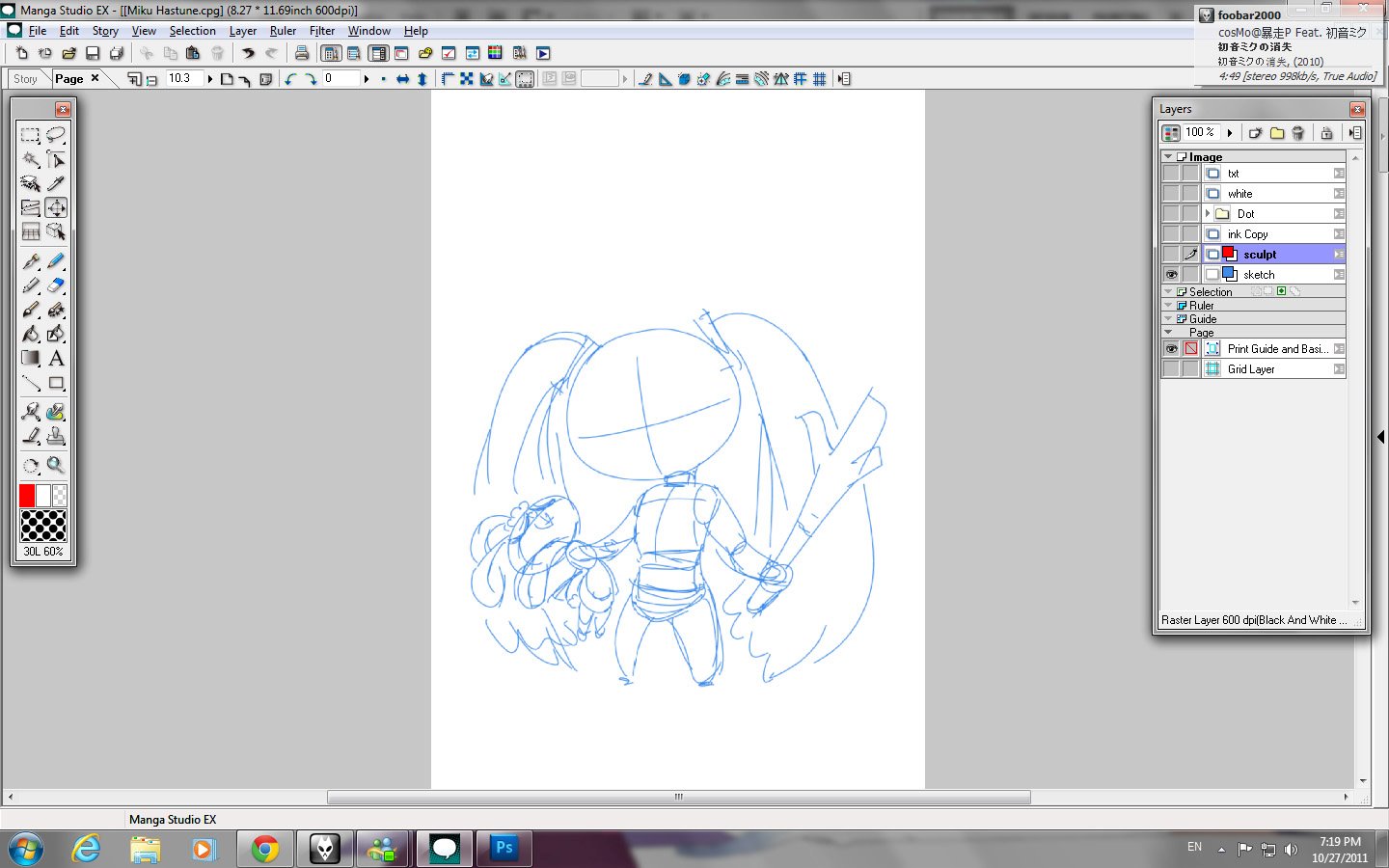Click the zoom value field showing 10.3
The width and height of the screenshot is (1389, 868).
pos(184,79)
